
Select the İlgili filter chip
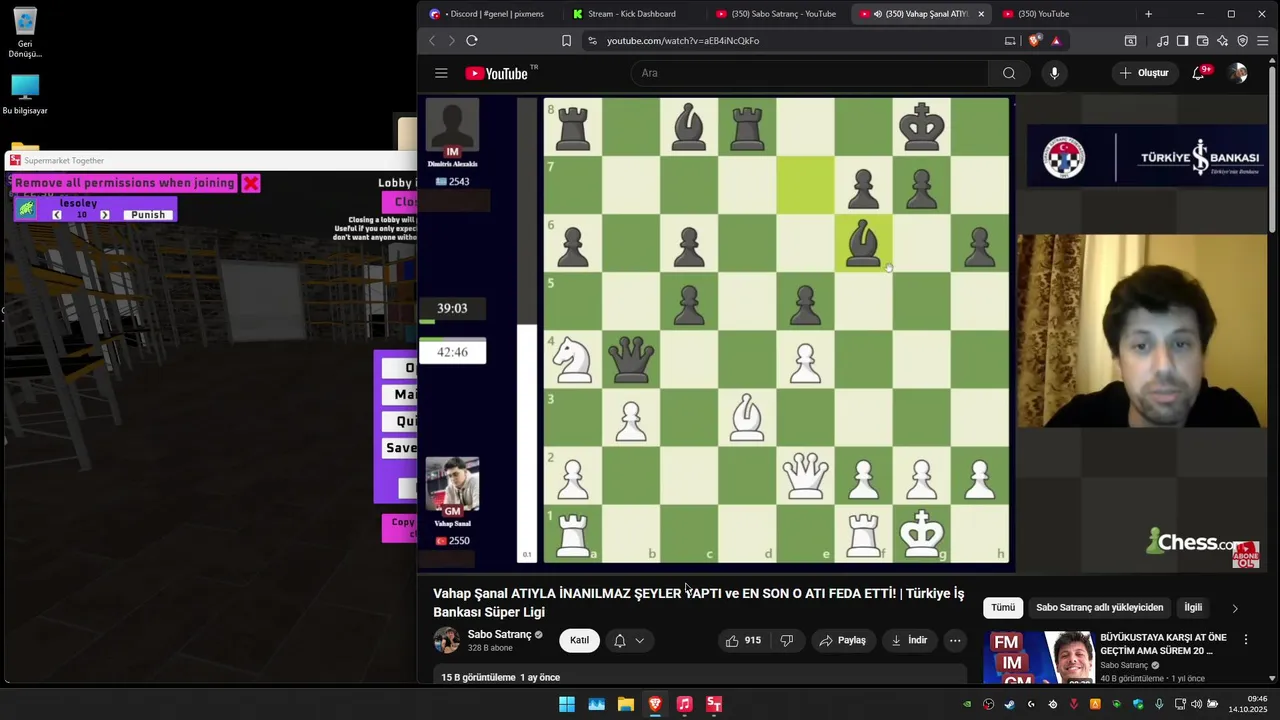point(1193,607)
